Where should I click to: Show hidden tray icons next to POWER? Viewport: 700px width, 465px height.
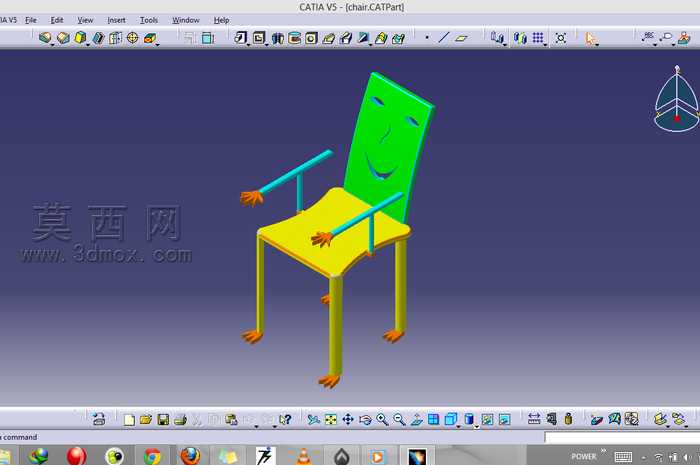(x=604, y=451)
